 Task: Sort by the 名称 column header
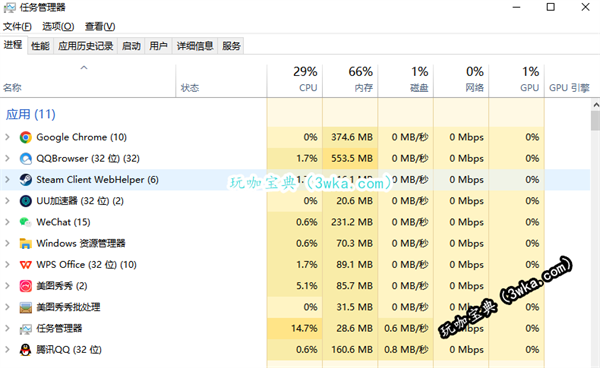pos(88,80)
